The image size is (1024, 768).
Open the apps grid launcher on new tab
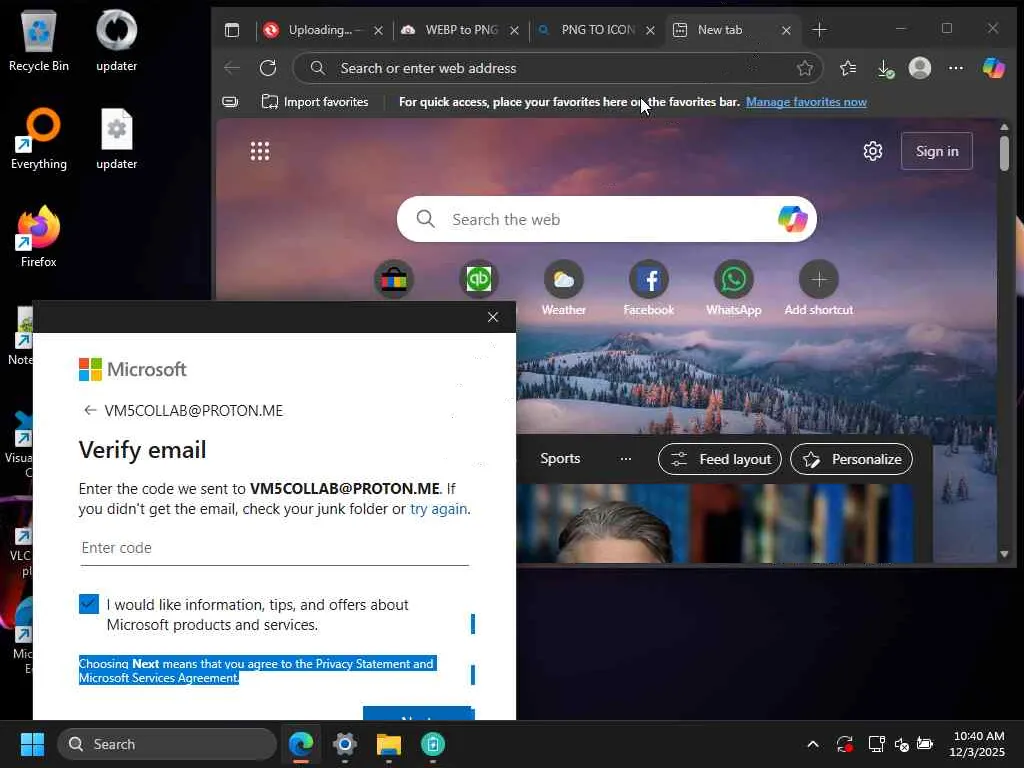click(260, 152)
